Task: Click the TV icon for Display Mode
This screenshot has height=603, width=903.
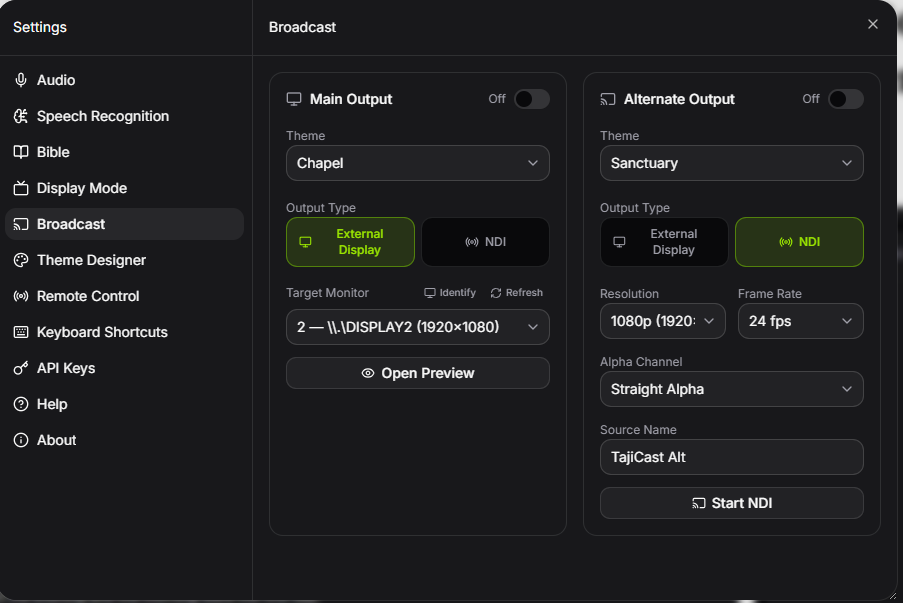Action: click(x=21, y=188)
